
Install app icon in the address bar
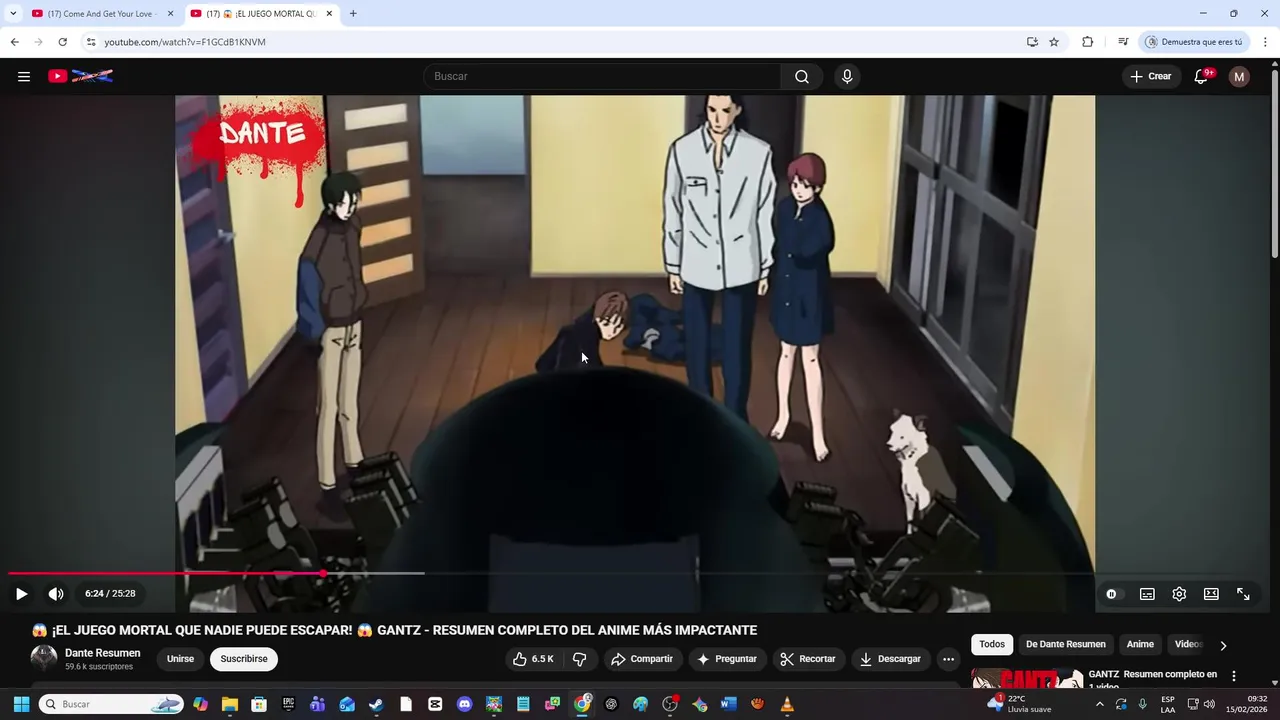(1032, 42)
